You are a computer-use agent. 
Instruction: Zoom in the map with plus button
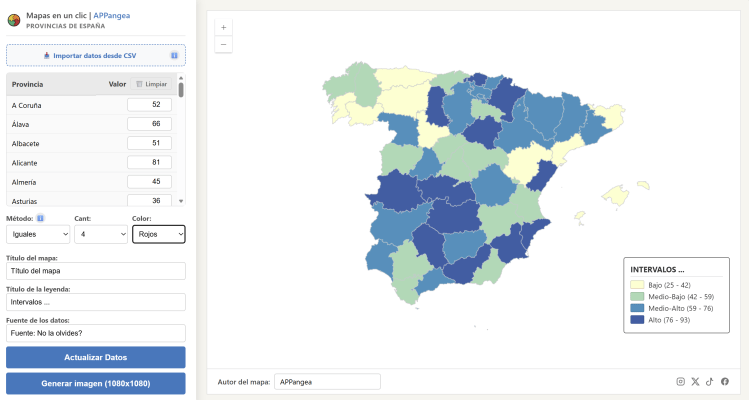[x=224, y=28]
